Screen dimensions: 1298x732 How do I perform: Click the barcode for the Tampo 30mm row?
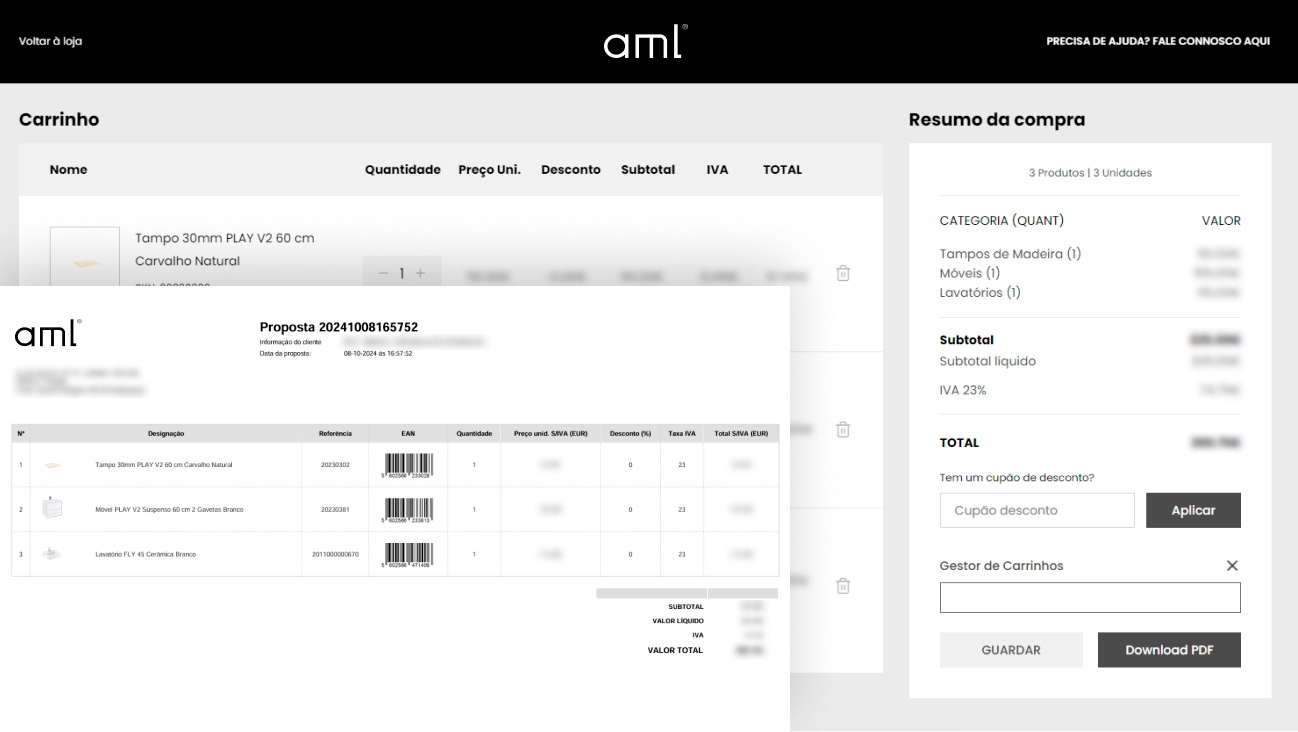click(x=407, y=465)
